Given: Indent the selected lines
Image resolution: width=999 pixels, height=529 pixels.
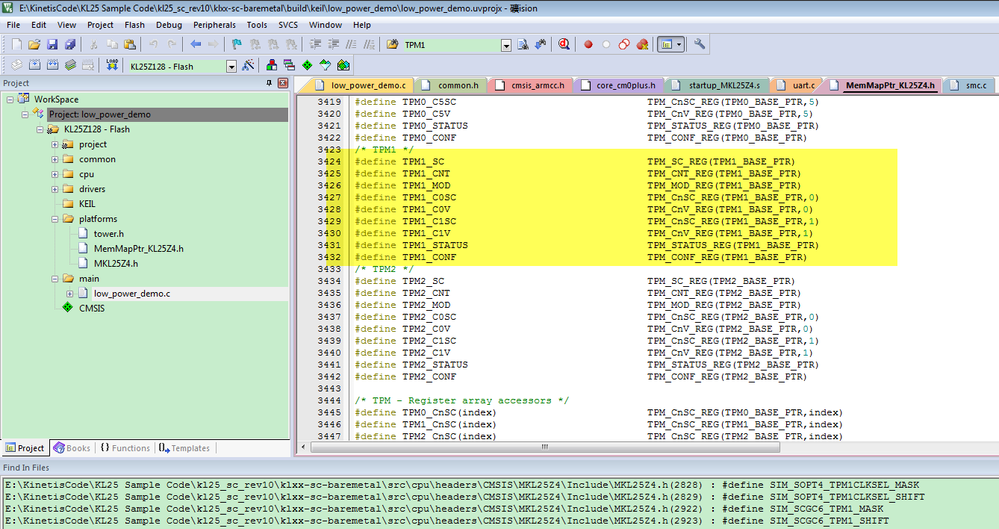Looking at the screenshot, I should pos(315,45).
